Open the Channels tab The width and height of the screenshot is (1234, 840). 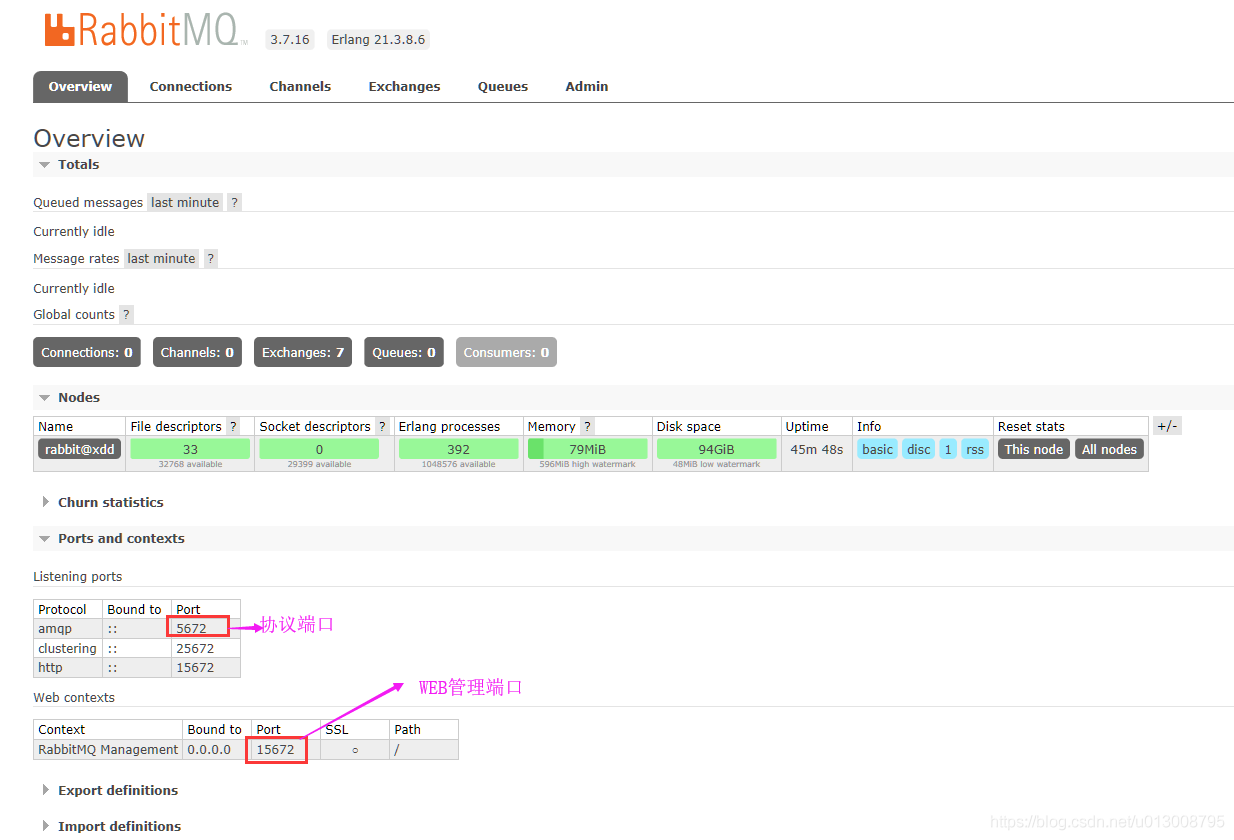coord(300,87)
